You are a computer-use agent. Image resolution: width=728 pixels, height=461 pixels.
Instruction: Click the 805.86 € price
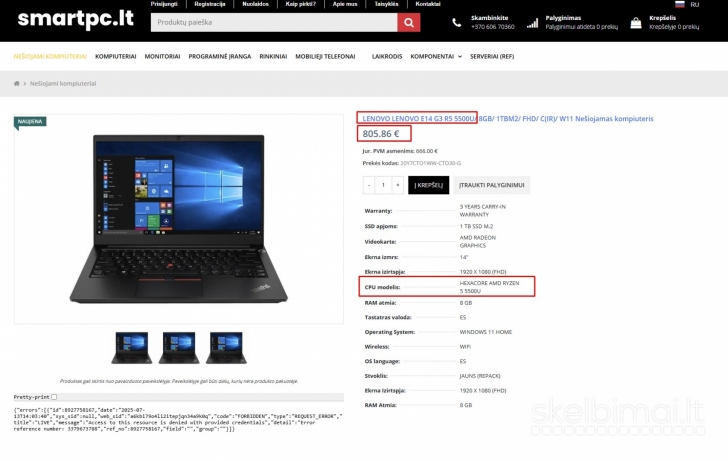381,134
